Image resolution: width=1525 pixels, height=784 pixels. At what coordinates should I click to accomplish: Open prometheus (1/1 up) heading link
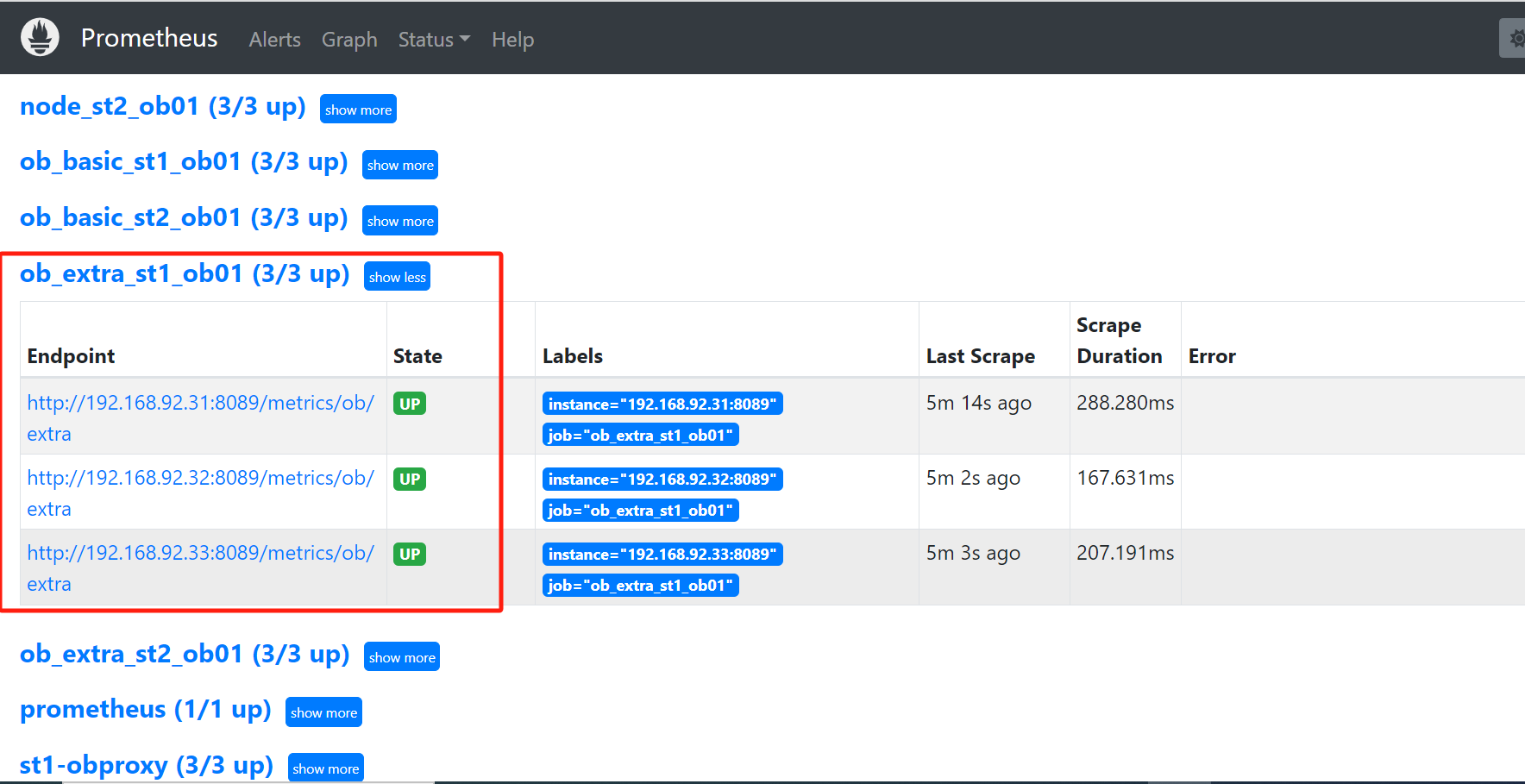click(x=146, y=709)
